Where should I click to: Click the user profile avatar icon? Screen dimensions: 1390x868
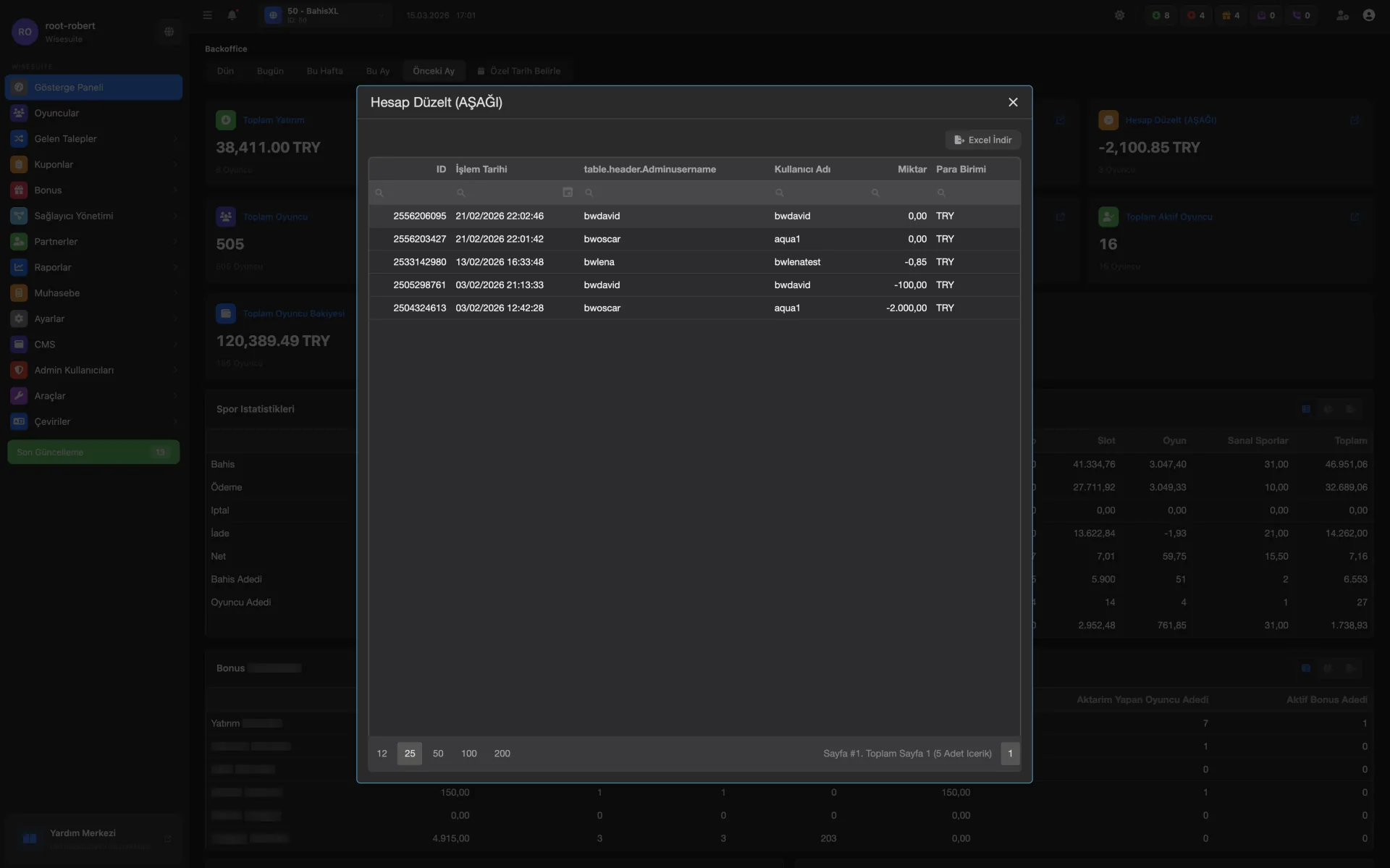1370,14
